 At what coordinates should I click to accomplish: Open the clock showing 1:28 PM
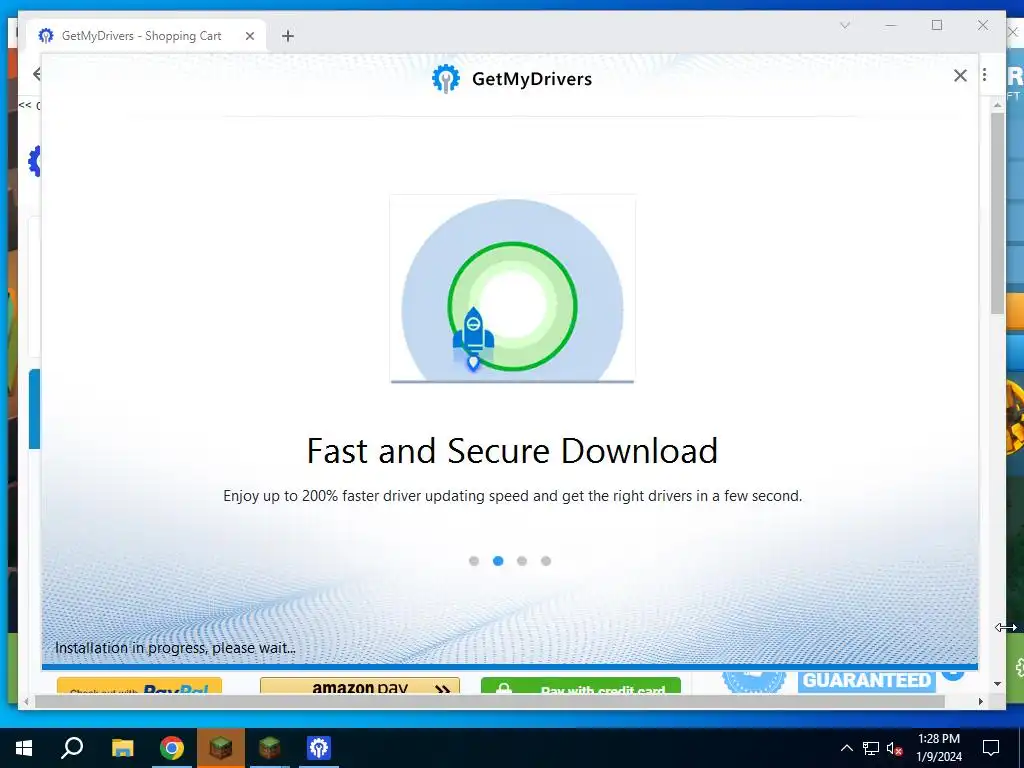click(x=939, y=748)
